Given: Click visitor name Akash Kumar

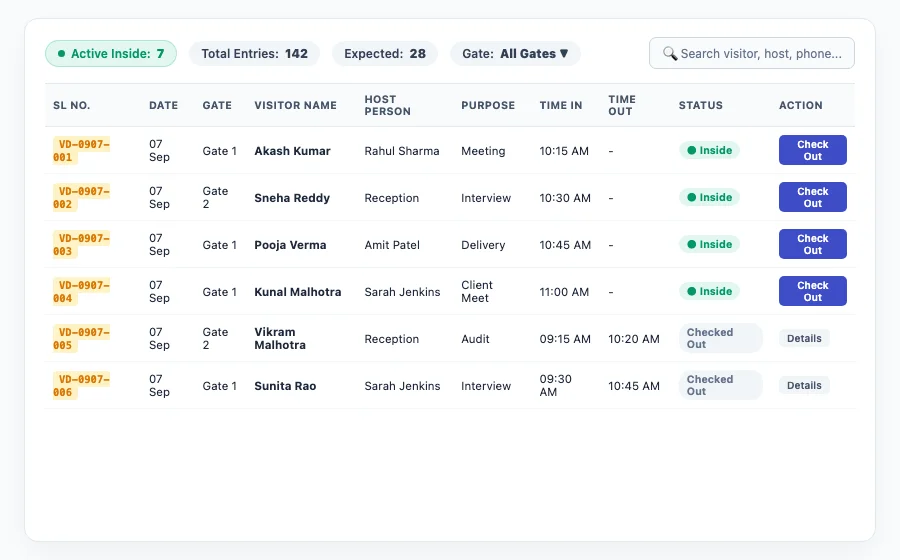Looking at the screenshot, I should tap(292, 151).
